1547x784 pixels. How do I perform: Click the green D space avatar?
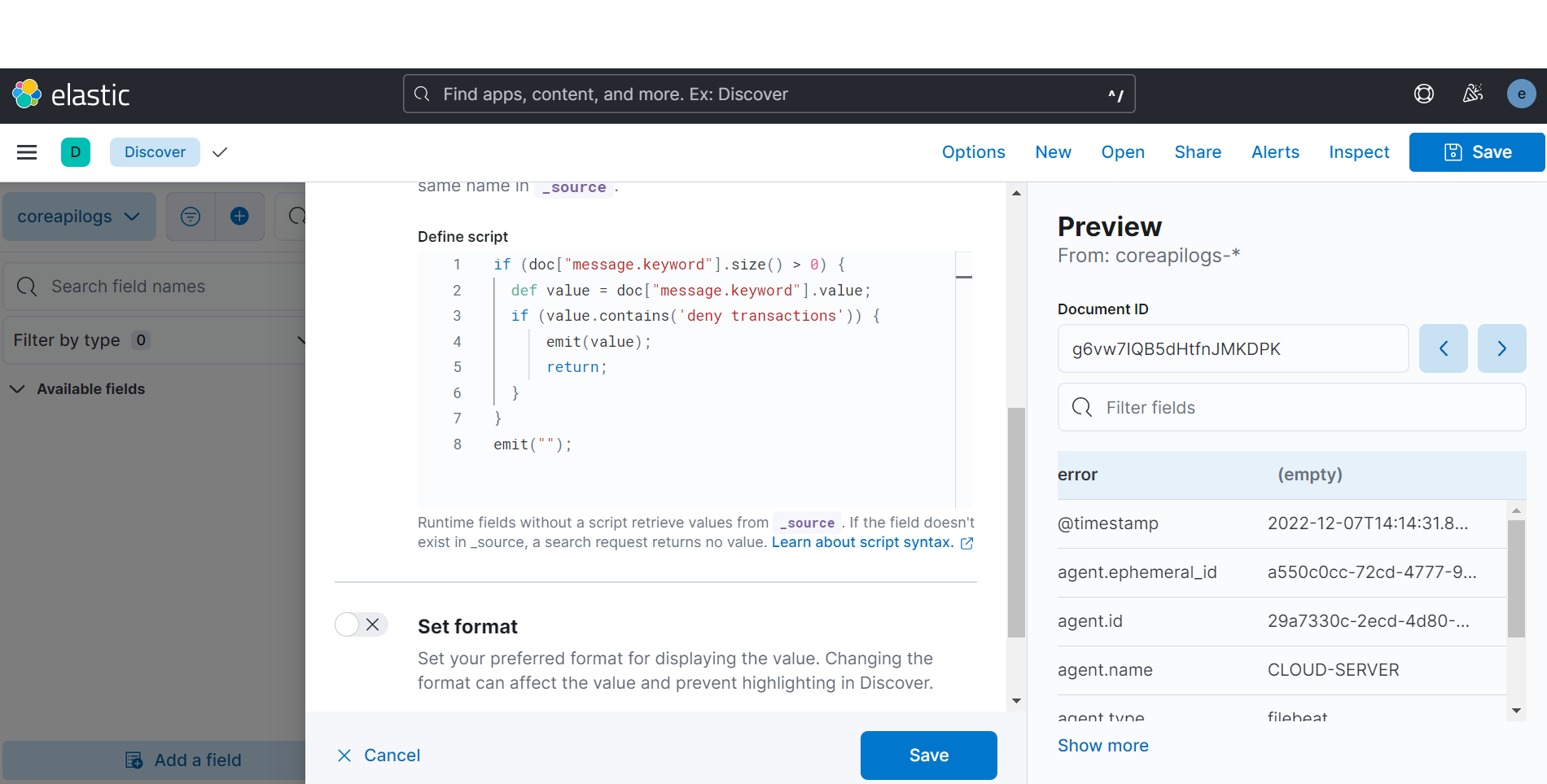(76, 152)
